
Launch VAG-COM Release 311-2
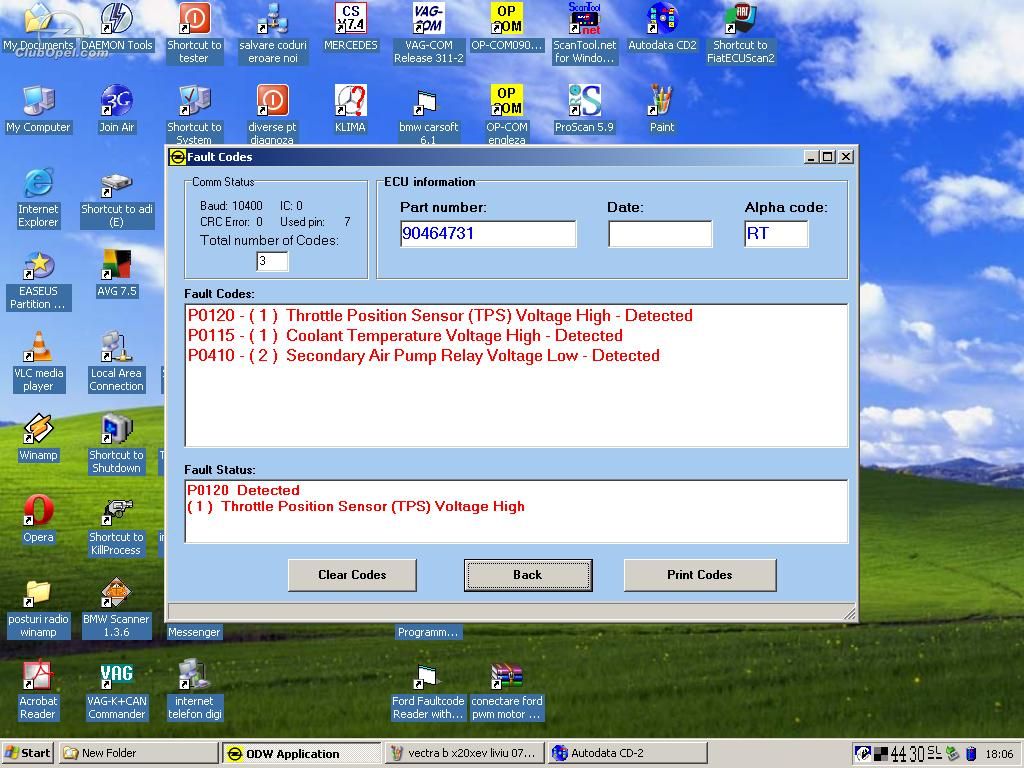click(428, 34)
